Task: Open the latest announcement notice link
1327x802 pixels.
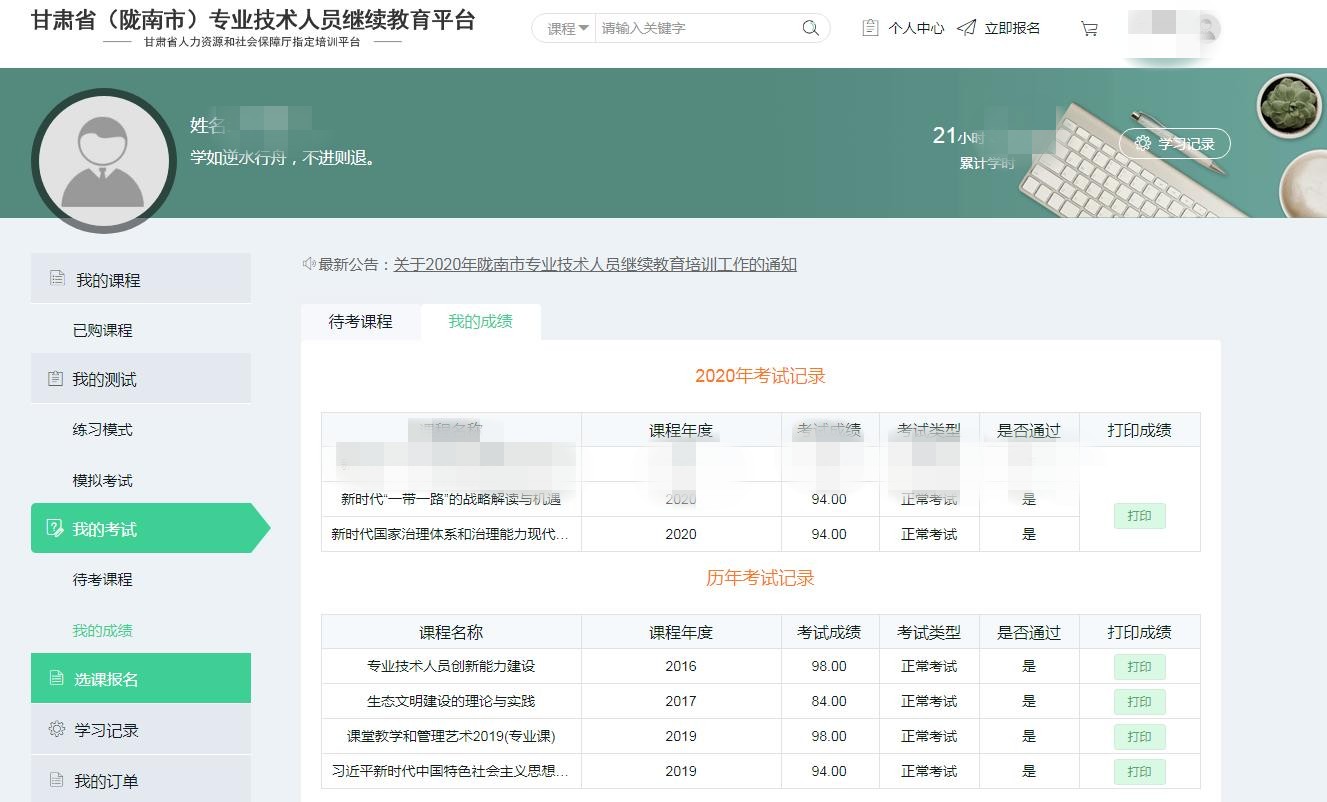Action: [x=594, y=265]
